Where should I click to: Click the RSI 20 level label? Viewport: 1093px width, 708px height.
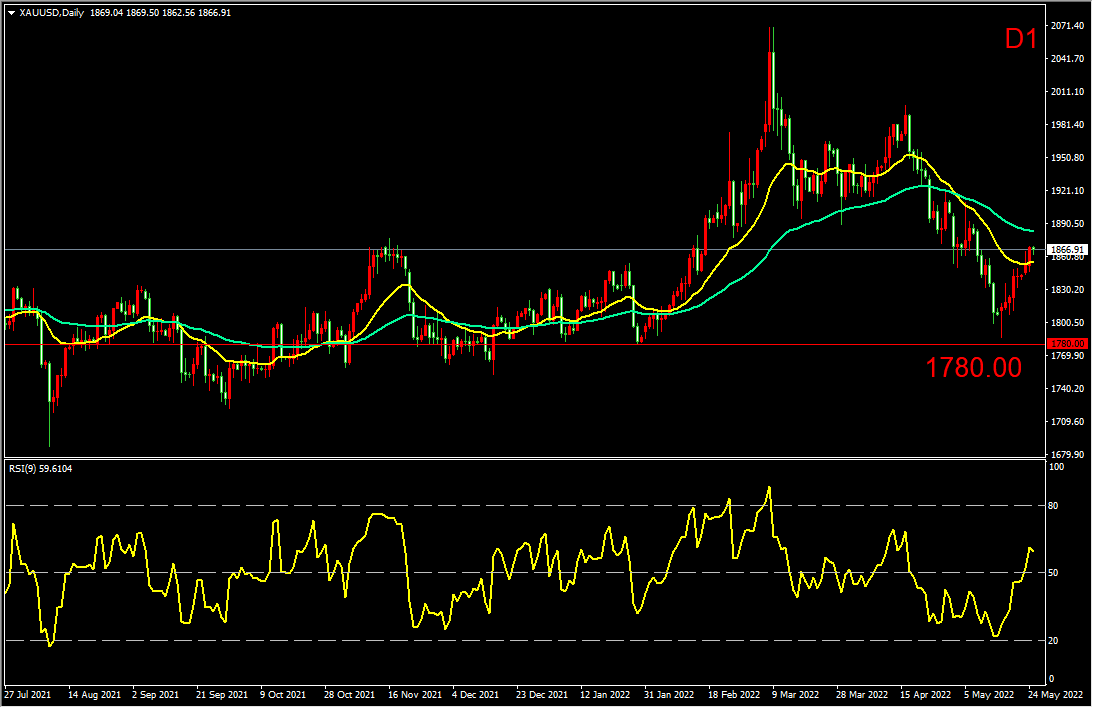pos(1053,640)
